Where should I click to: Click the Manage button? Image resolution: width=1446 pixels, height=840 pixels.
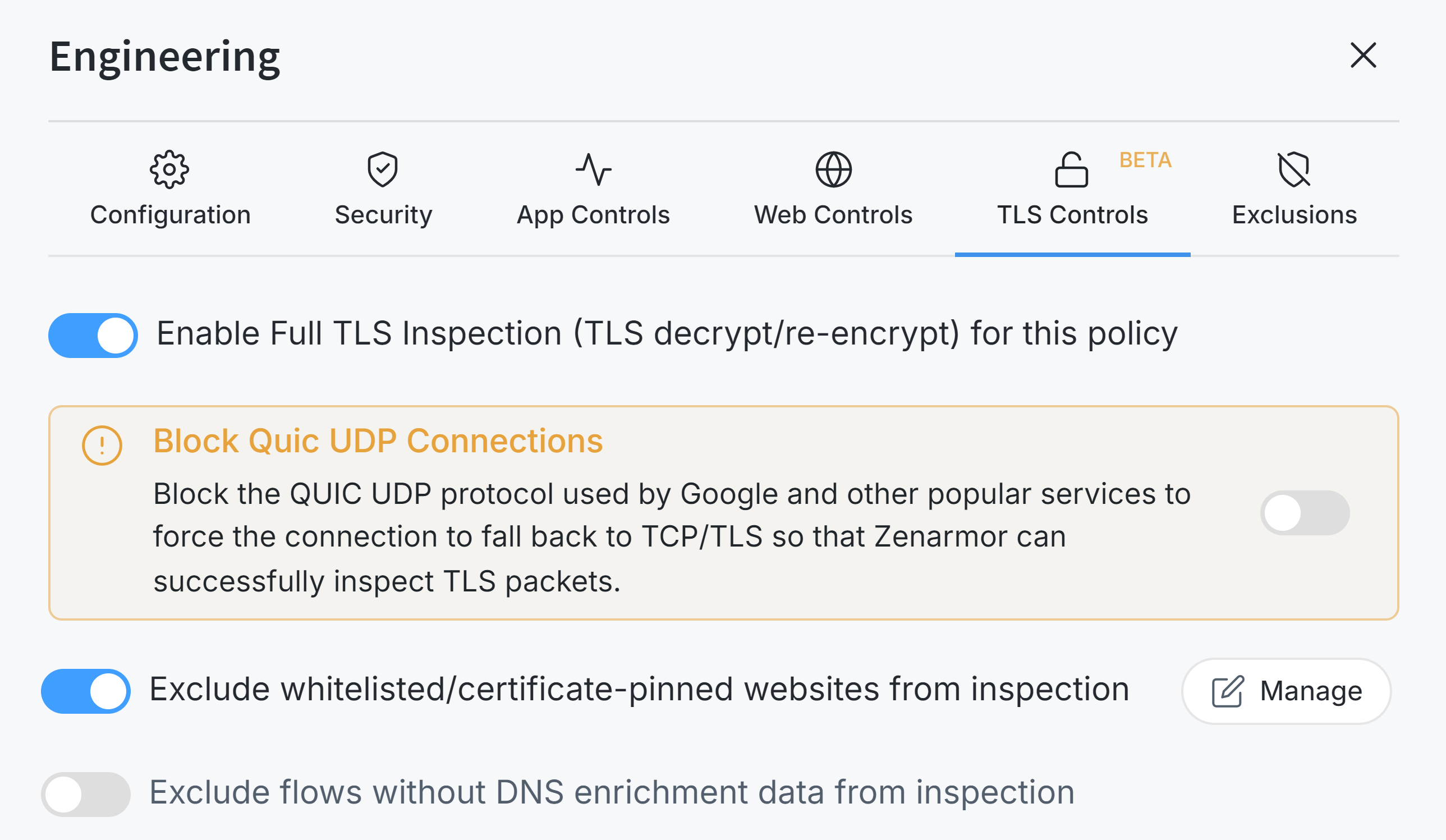tap(1286, 691)
